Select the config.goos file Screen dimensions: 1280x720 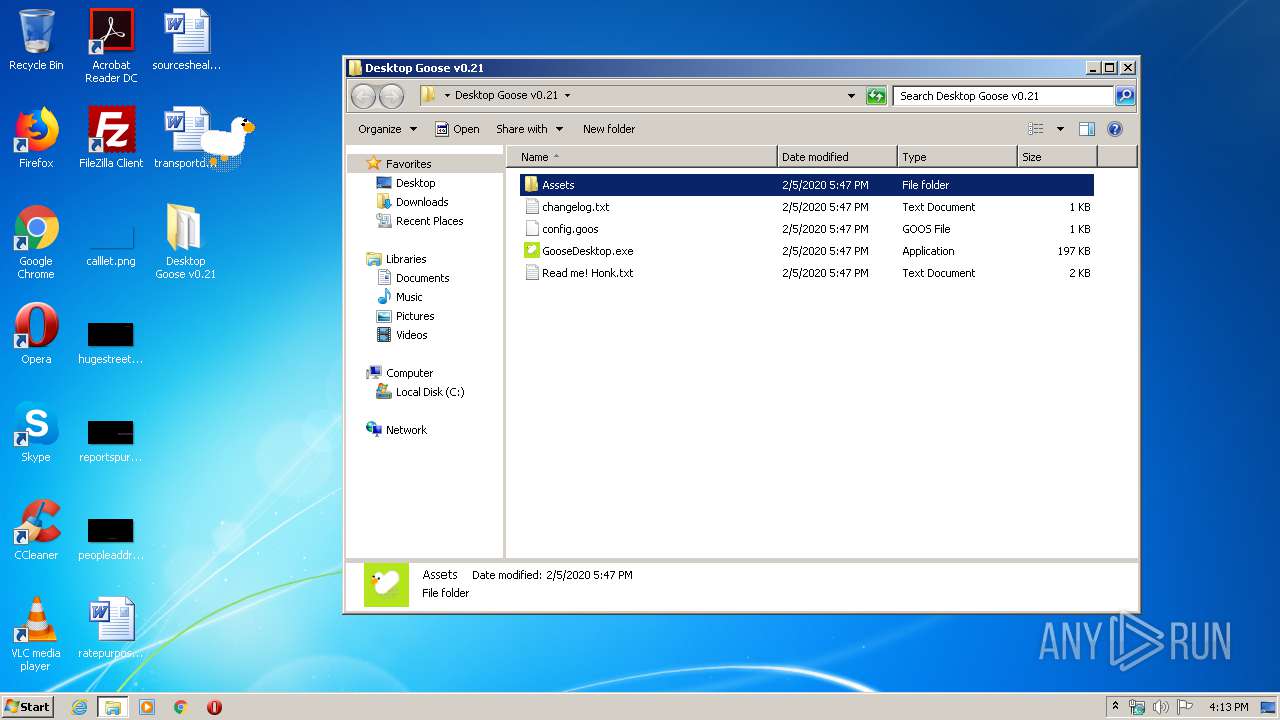807,229
